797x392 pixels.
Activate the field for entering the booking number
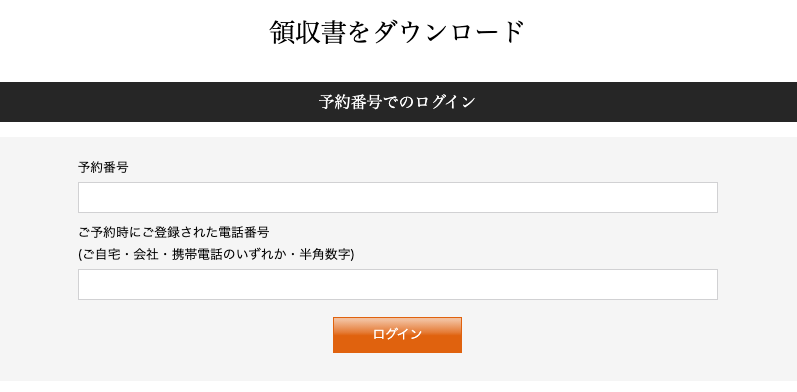[397, 197]
